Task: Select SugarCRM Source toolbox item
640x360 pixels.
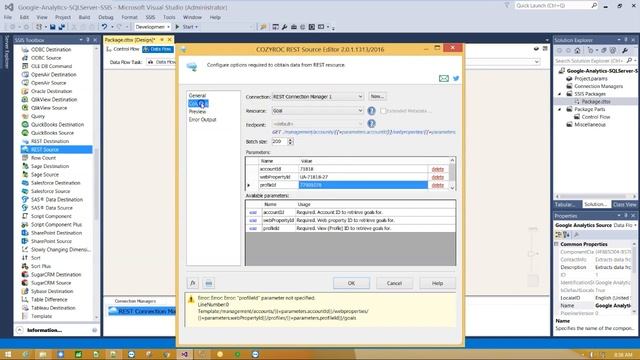Action: point(51,282)
